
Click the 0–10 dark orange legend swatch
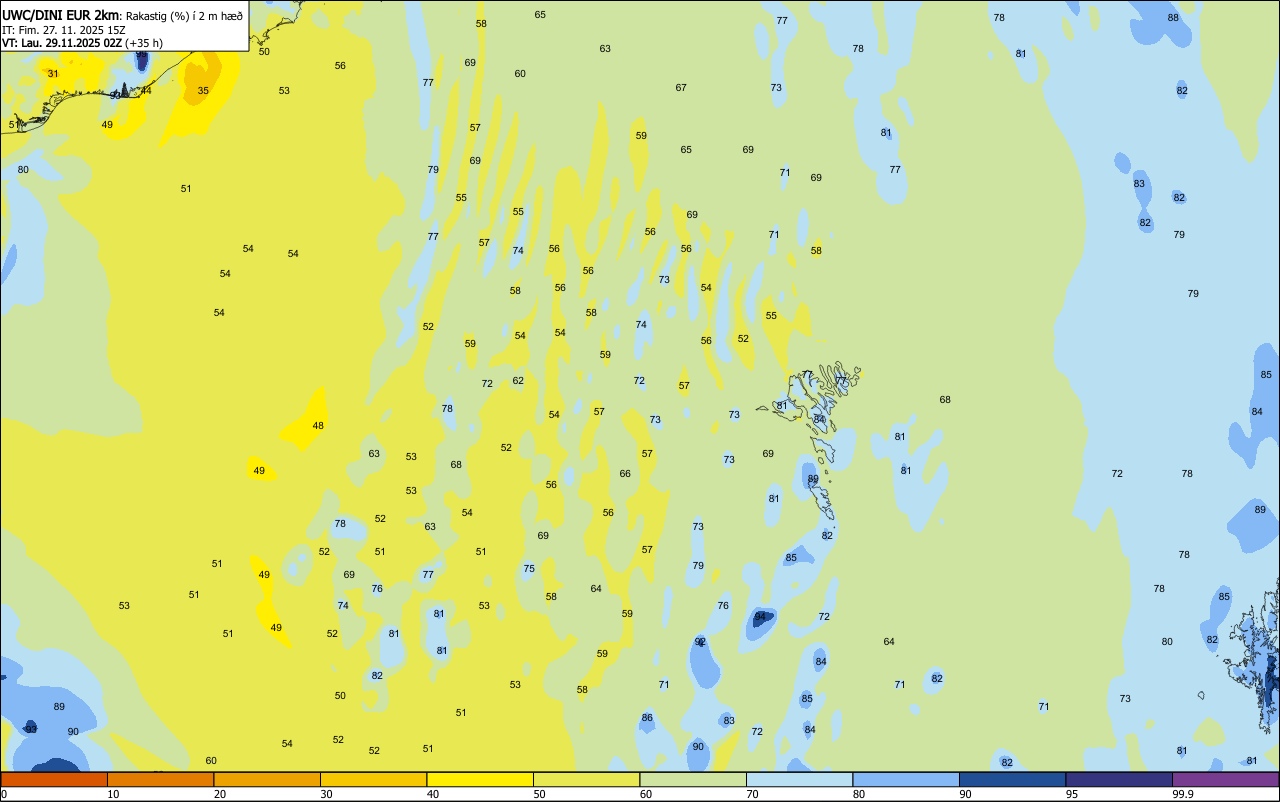[x=54, y=779]
